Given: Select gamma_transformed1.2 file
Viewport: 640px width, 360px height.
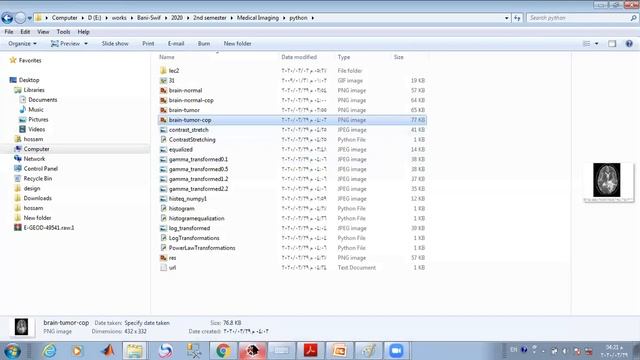Looking at the screenshot, I should (x=198, y=179).
